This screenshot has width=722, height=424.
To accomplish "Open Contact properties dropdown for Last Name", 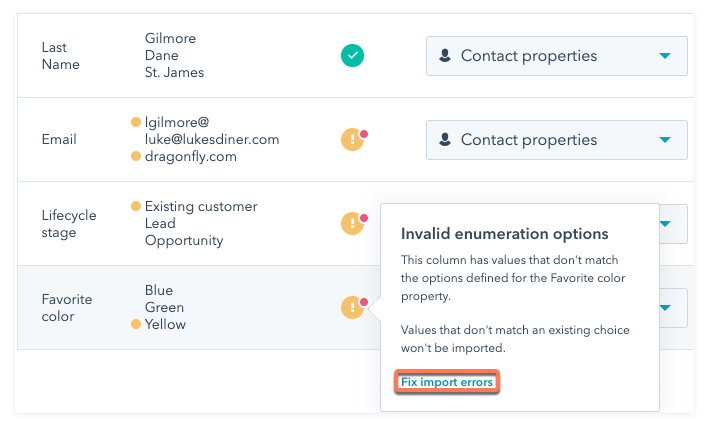I will coord(557,56).
